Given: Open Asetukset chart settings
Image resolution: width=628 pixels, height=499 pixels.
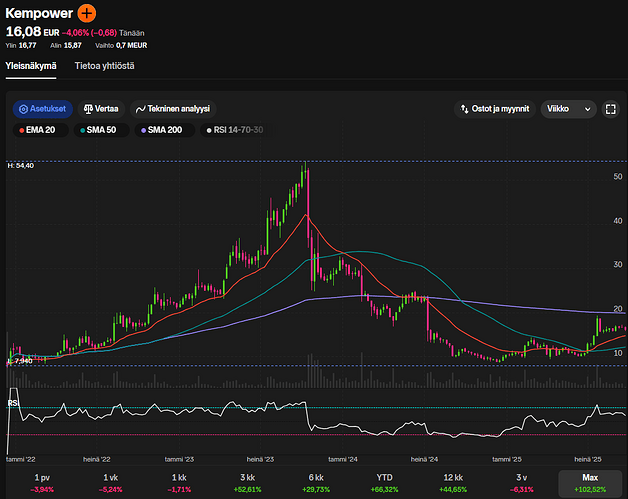Looking at the screenshot, I should 43,109.
